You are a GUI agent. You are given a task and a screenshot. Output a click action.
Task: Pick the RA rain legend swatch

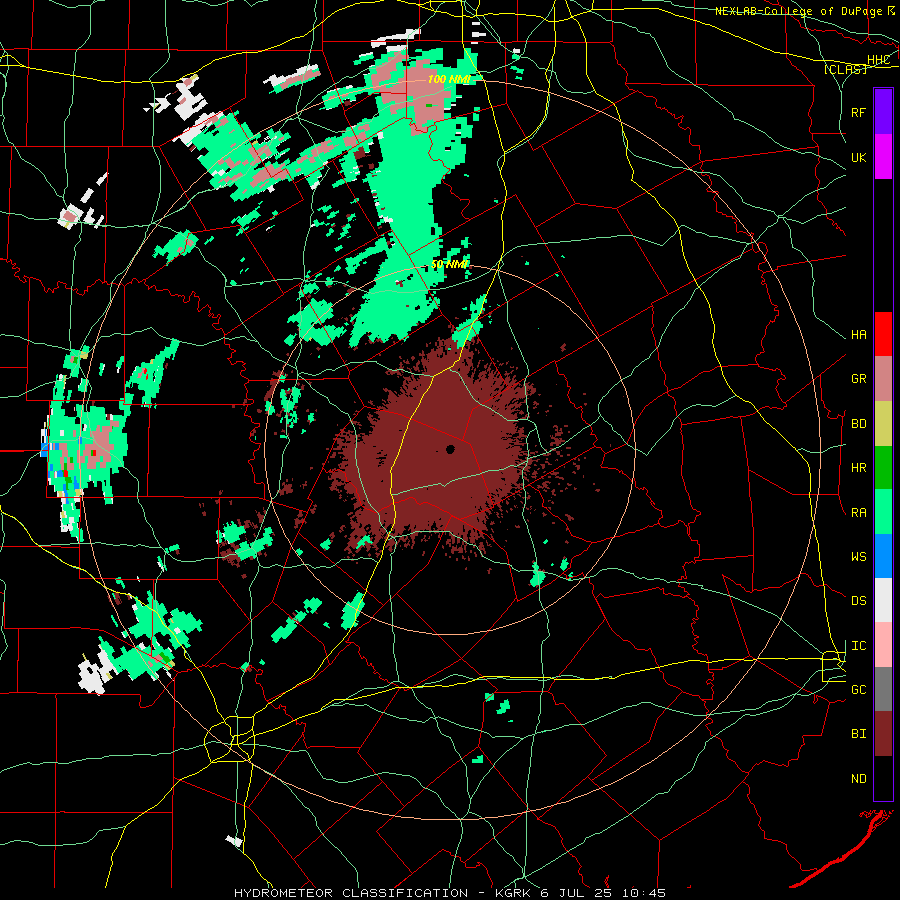(x=883, y=512)
